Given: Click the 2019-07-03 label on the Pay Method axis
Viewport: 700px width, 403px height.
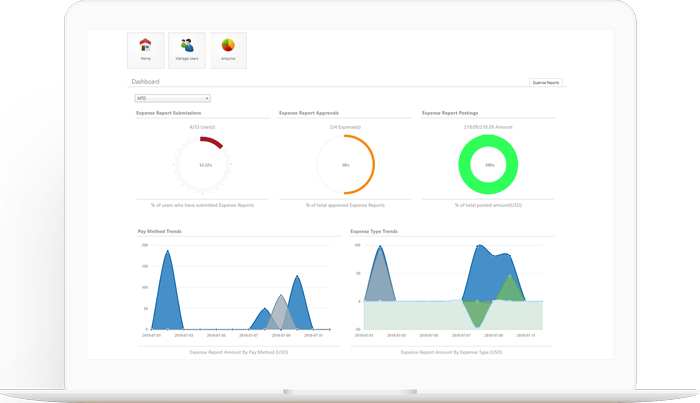Looking at the screenshot, I should [x=183, y=335].
